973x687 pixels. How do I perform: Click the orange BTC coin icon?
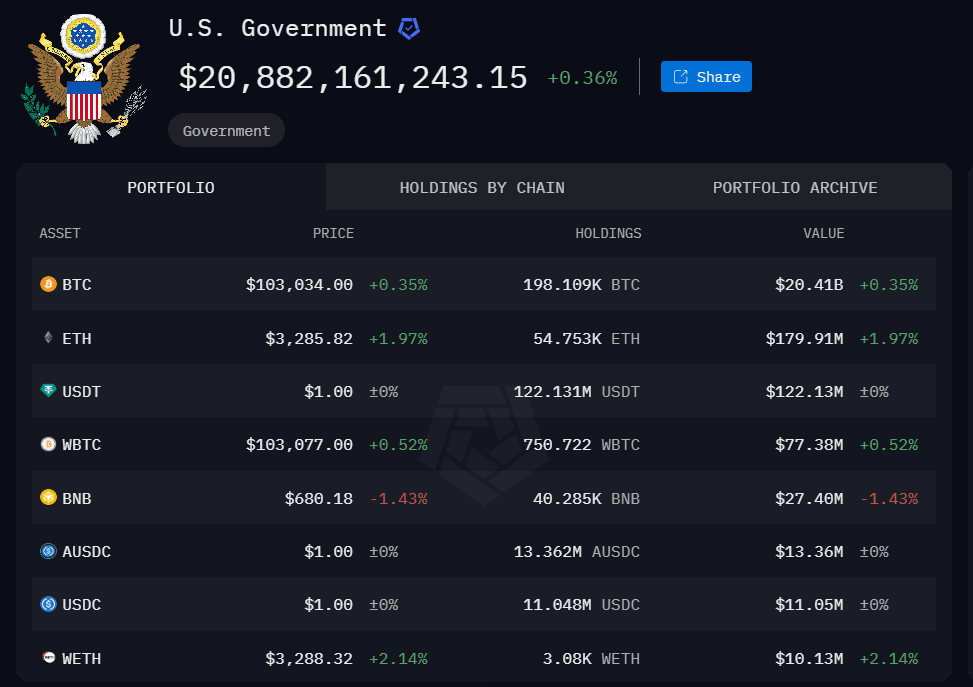click(x=48, y=284)
